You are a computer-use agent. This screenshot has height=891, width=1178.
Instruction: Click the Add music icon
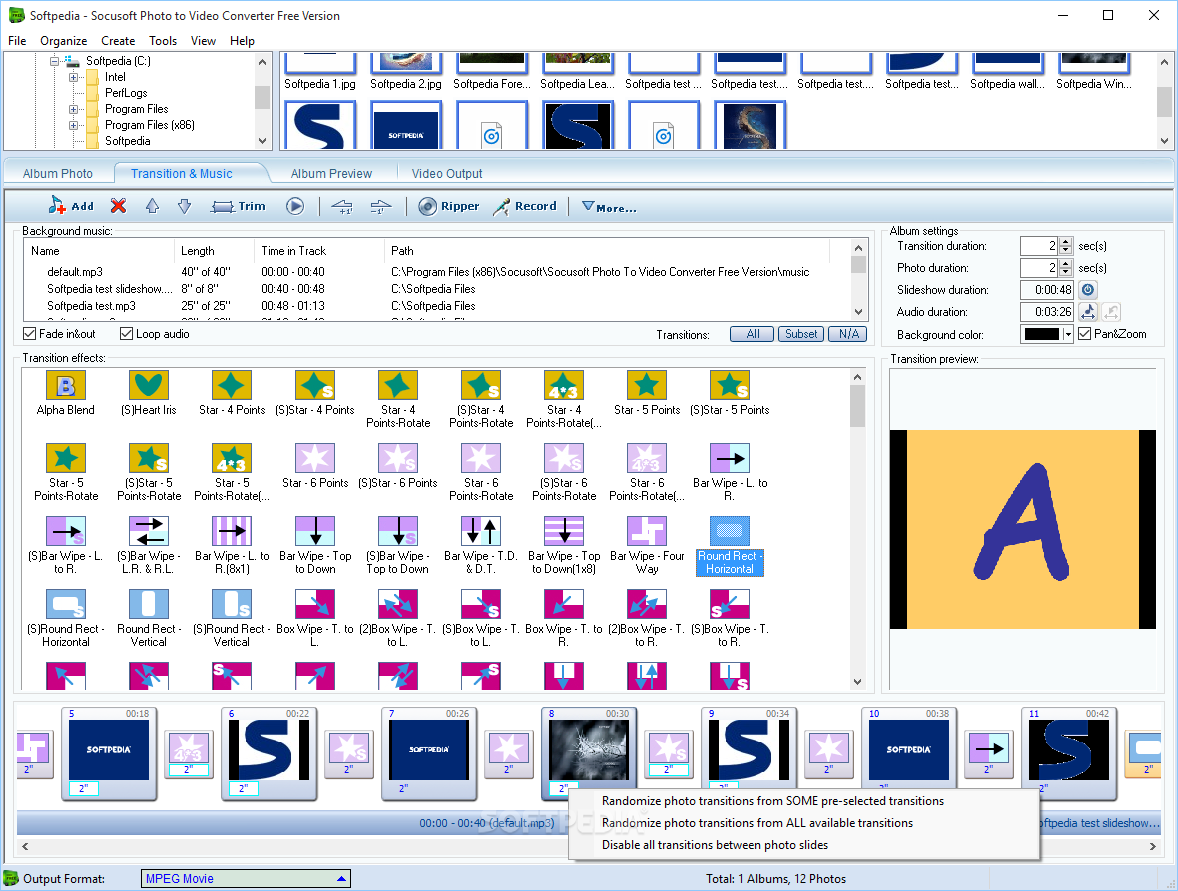(71, 205)
